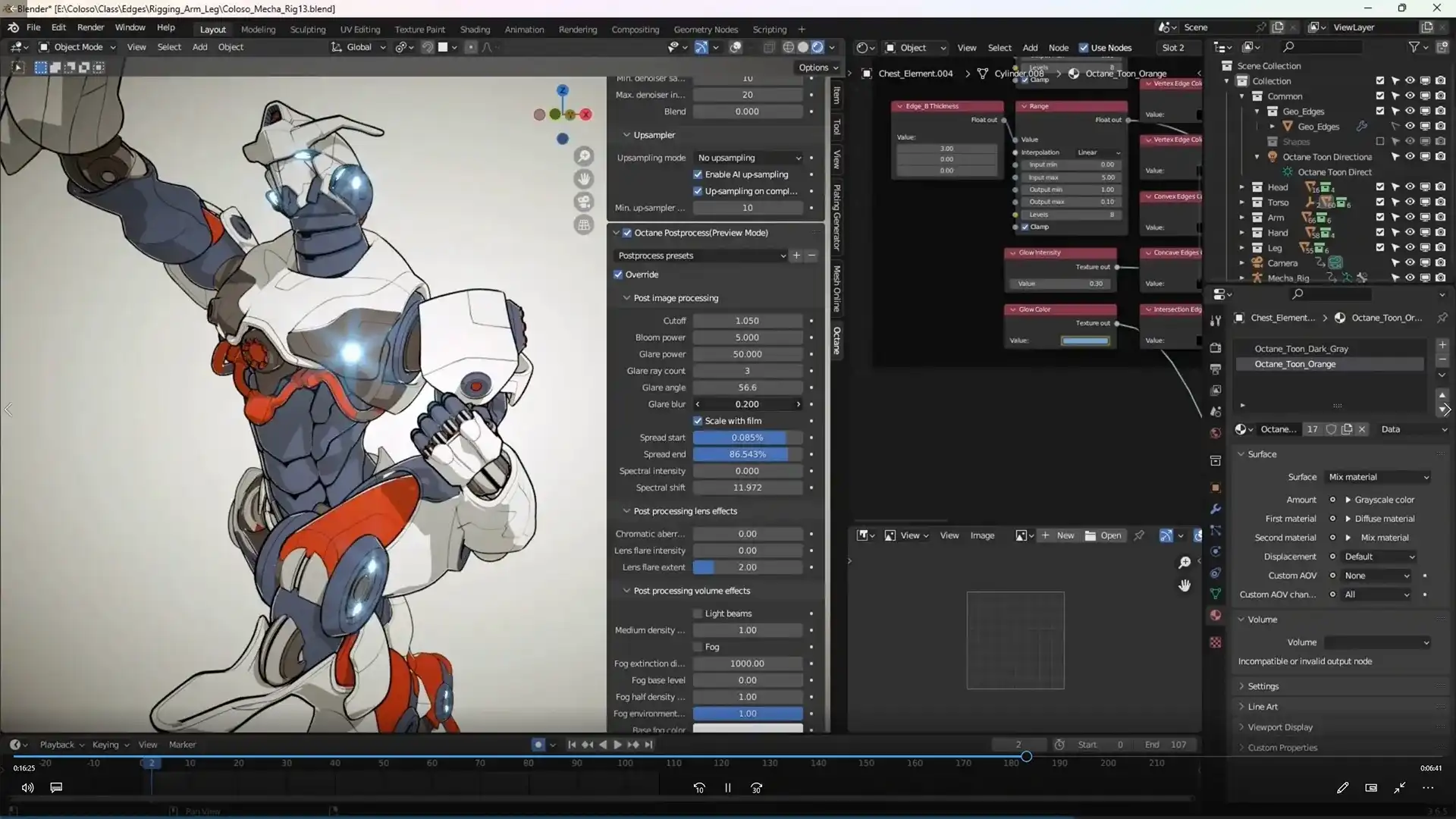This screenshot has width=1456, height=819.
Task: Select the Render Properties tab
Action: (x=1215, y=347)
